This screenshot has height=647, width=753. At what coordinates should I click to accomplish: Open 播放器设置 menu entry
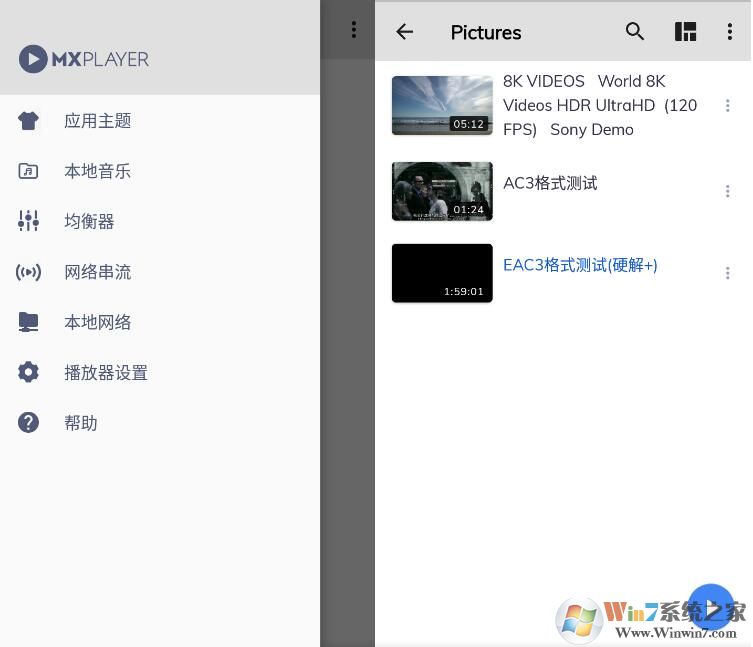click(106, 373)
